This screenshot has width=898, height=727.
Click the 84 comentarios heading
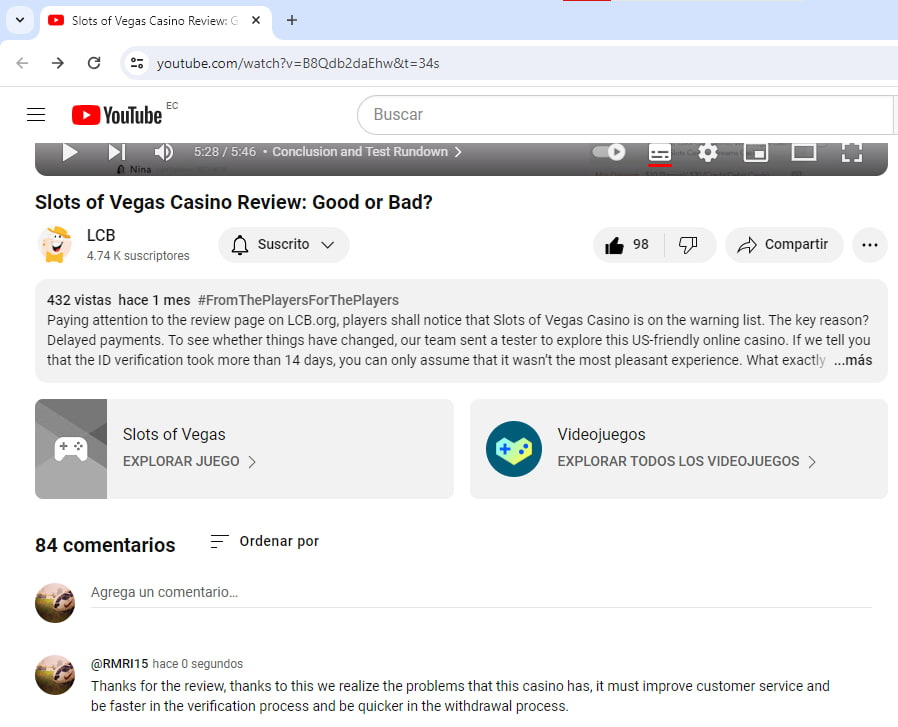[x=105, y=545]
